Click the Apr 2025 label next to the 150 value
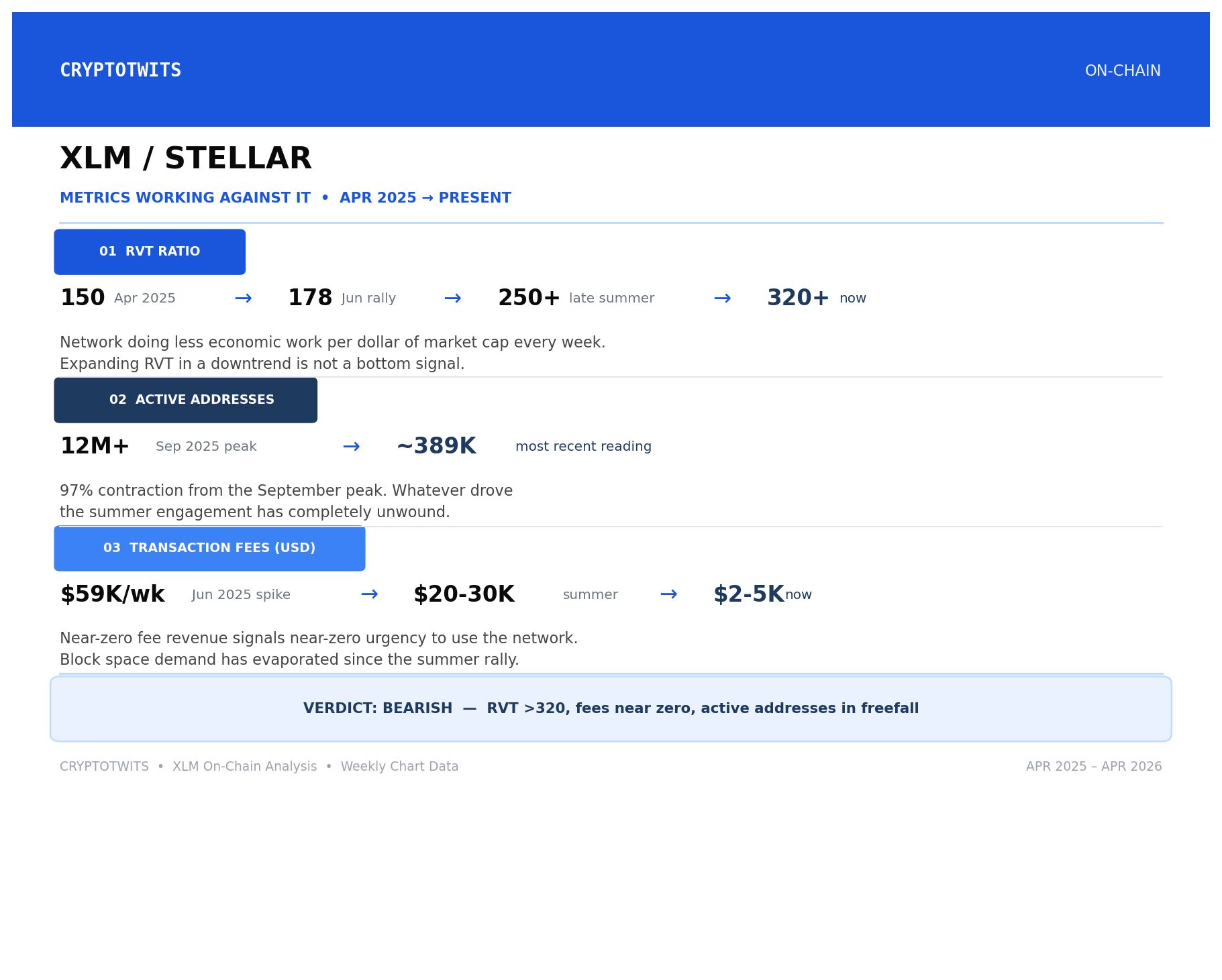This screenshot has height=980, width=1222. 145,298
